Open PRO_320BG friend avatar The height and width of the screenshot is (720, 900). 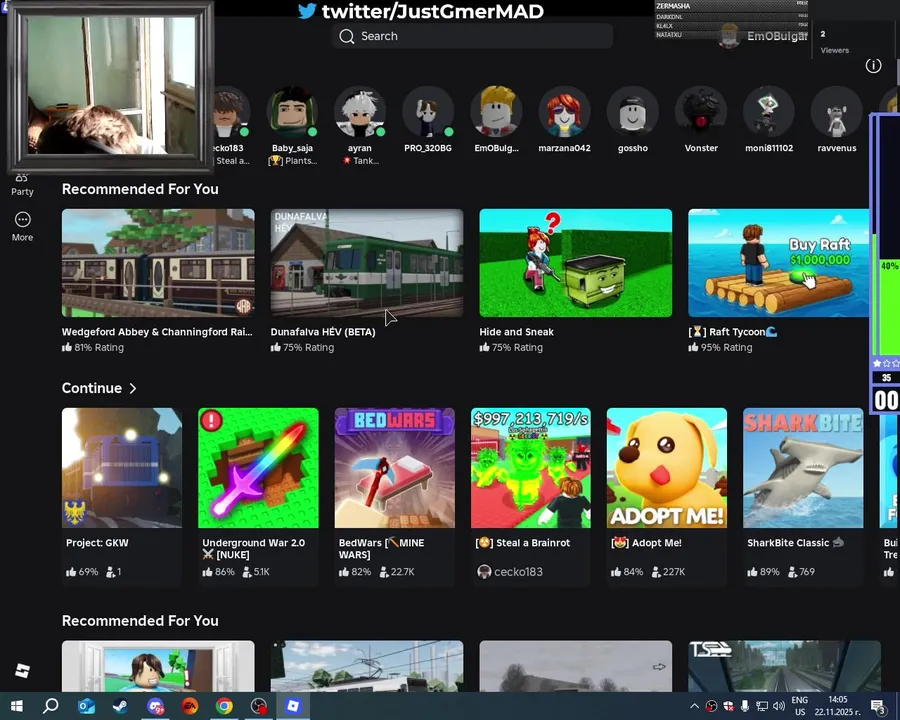(428, 112)
